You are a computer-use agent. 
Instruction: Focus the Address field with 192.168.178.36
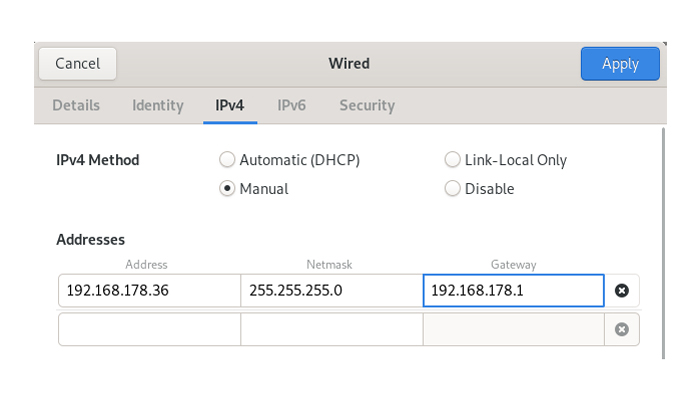pyautogui.click(x=148, y=291)
